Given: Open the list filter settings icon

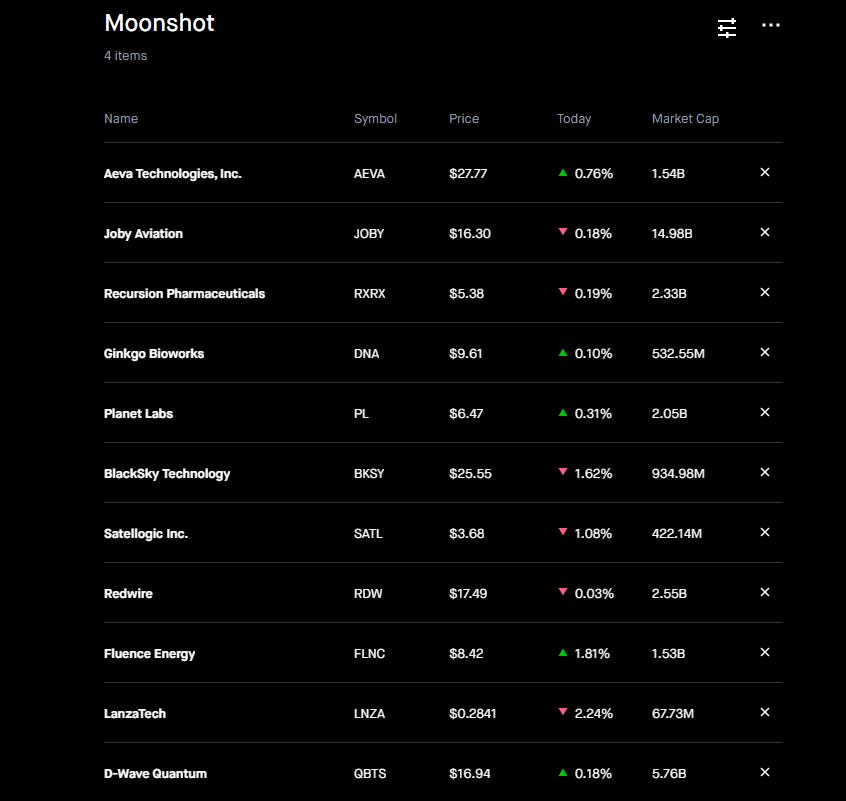Looking at the screenshot, I should 727,28.
